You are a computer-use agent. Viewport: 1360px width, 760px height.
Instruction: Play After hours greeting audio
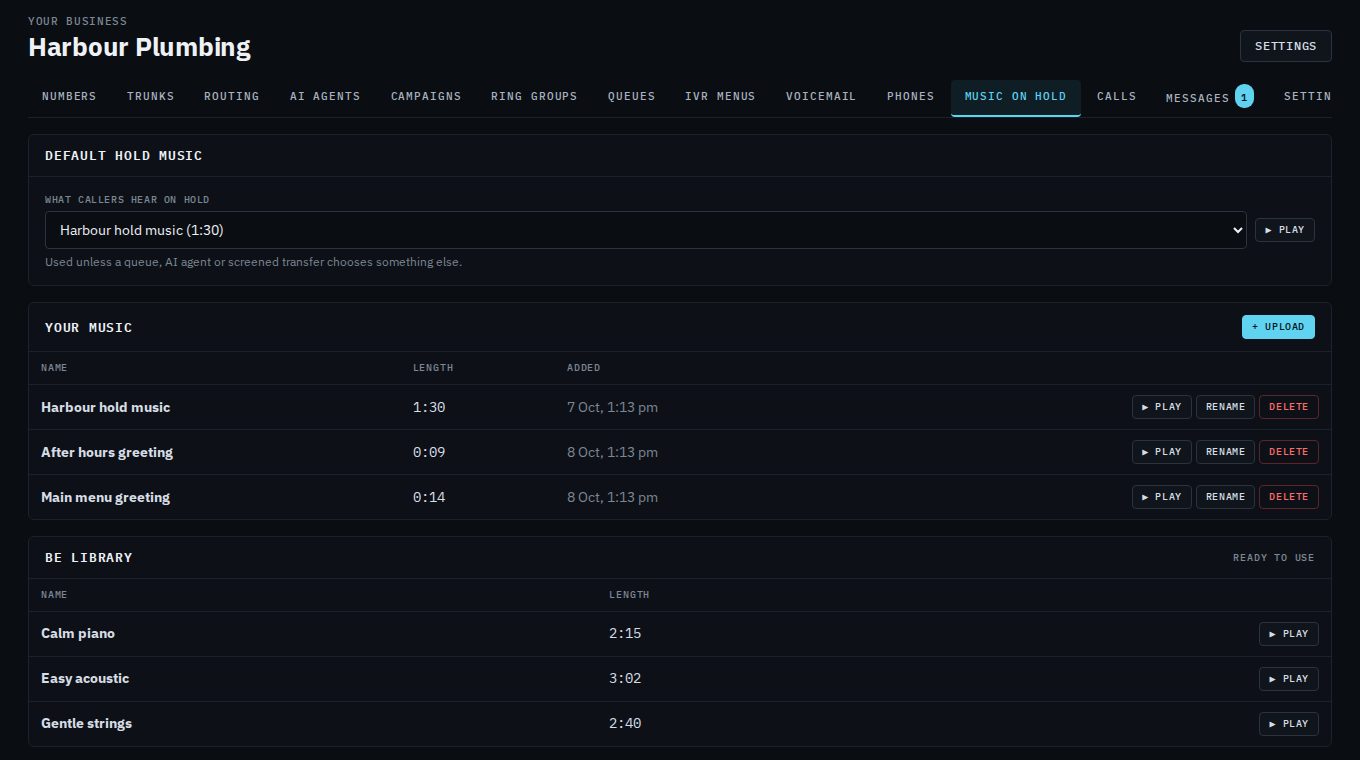(x=1161, y=452)
